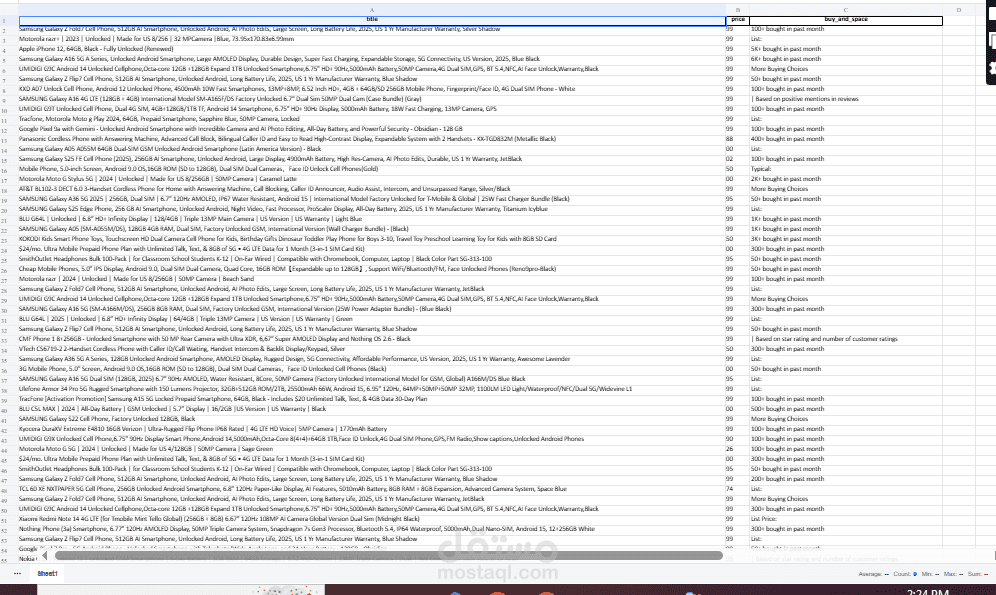Screen dimensions: 996x595
Task: Select the Nothing Phone (3a) title cell
Action: point(372,529)
